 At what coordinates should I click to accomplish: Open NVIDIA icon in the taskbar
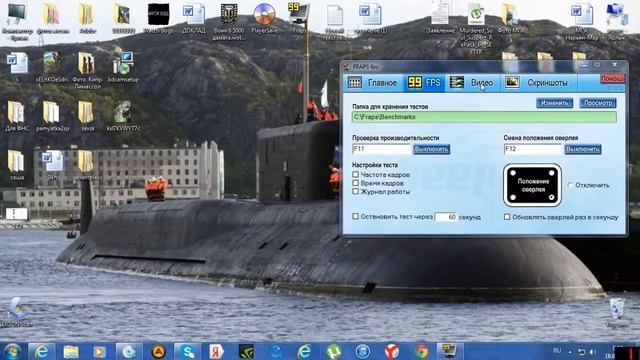(246, 351)
